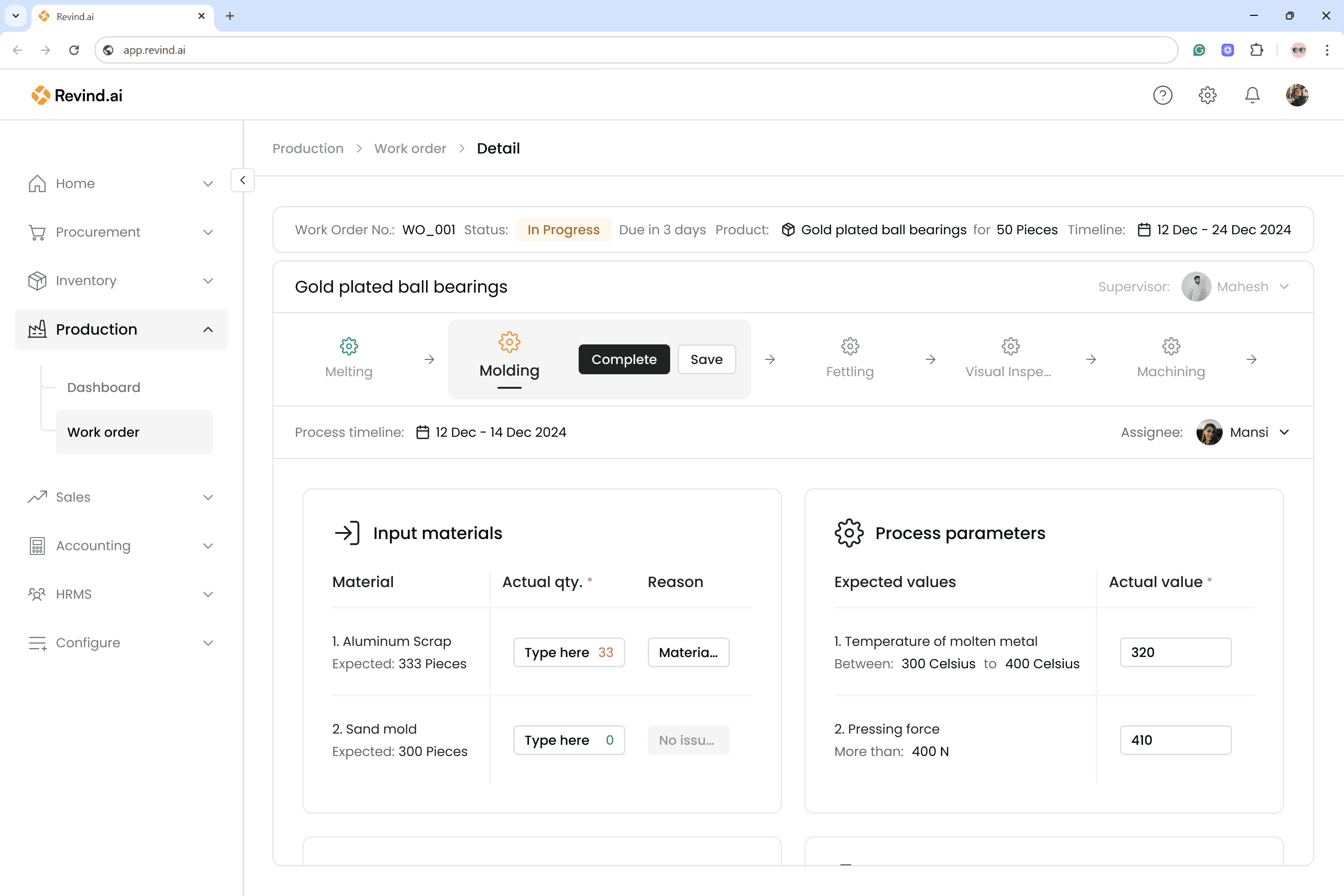
Task: Click Temperature actual value field
Action: tap(1175, 652)
